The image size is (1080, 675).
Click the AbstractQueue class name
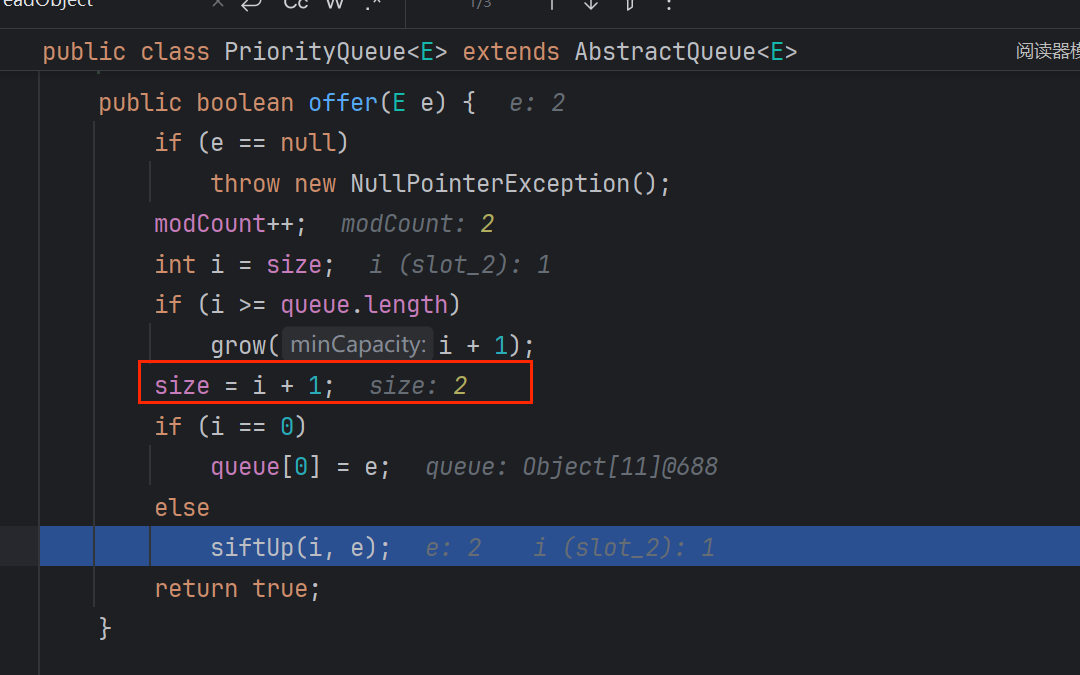tap(664, 51)
